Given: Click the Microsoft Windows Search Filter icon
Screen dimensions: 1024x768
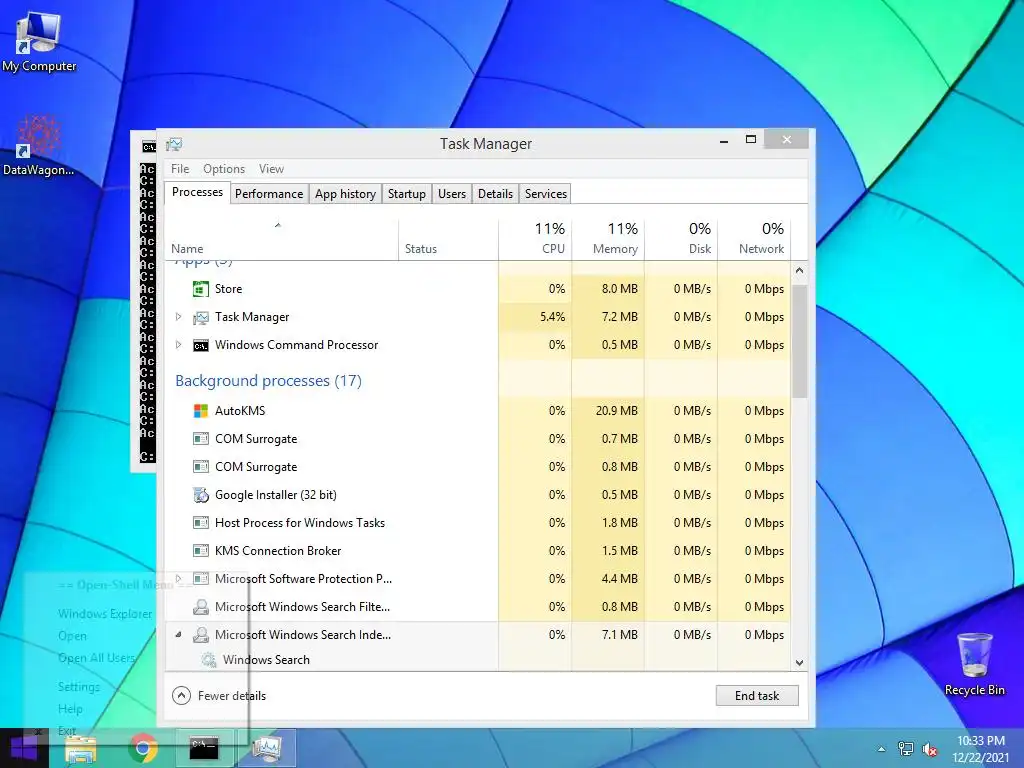Looking at the screenshot, I should pyautogui.click(x=200, y=607).
